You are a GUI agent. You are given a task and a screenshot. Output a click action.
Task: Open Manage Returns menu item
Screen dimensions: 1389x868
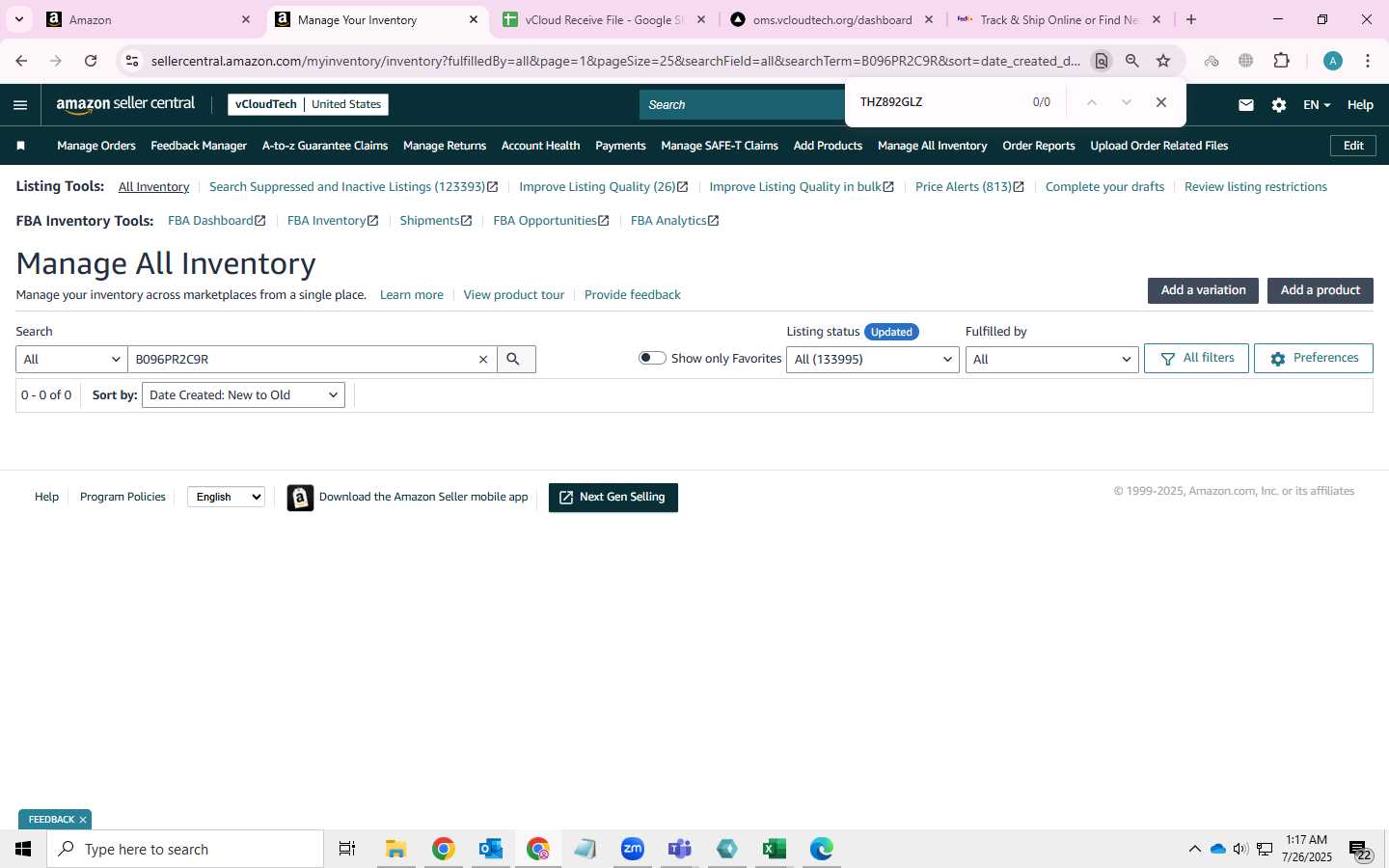445,146
